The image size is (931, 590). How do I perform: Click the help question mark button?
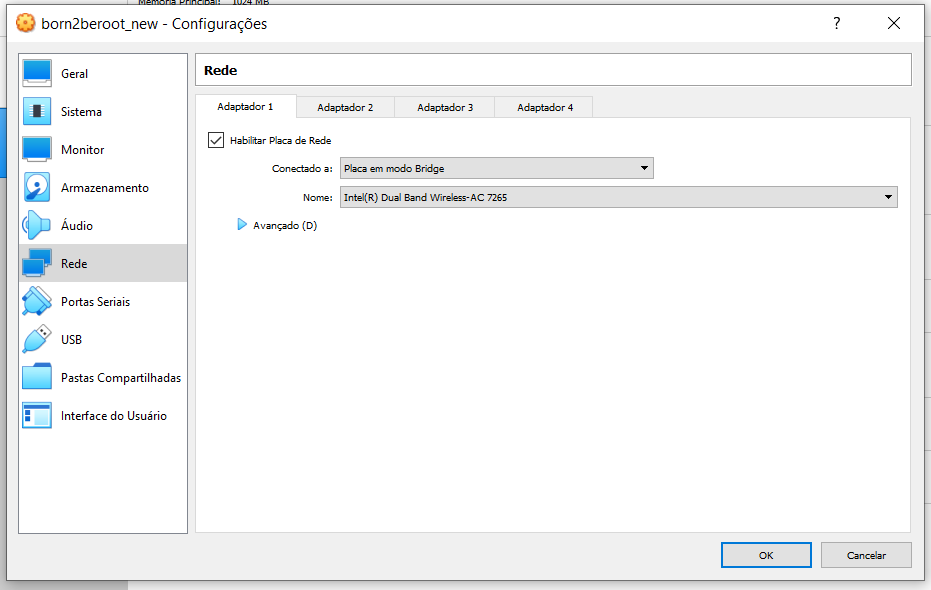[x=837, y=23]
